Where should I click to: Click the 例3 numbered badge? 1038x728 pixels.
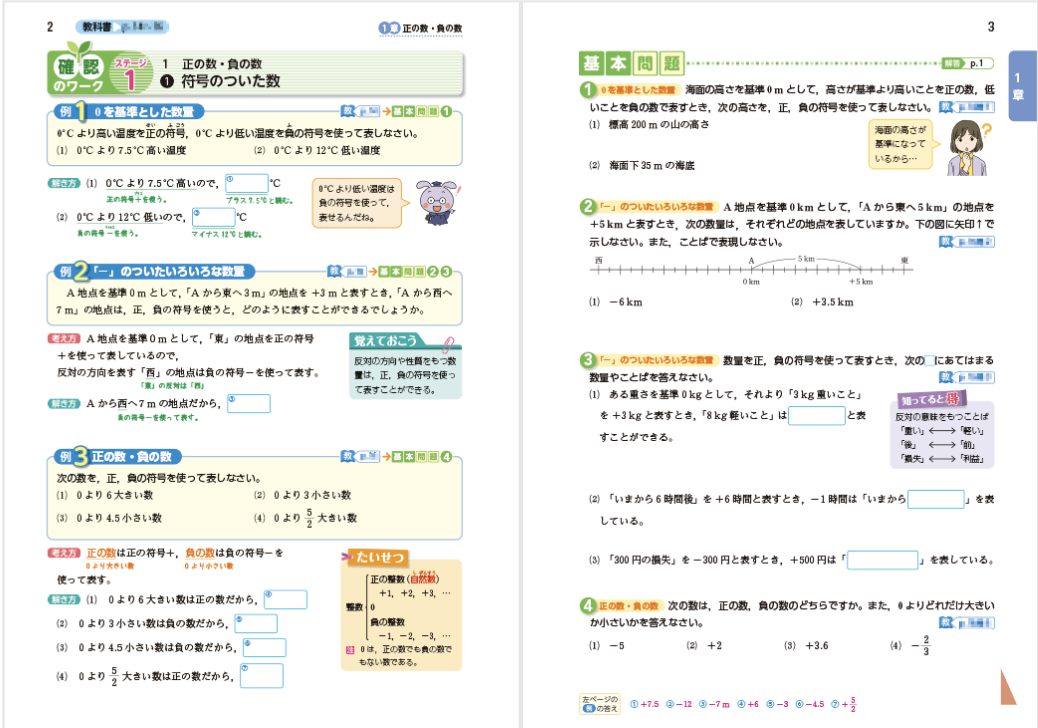coord(72,457)
